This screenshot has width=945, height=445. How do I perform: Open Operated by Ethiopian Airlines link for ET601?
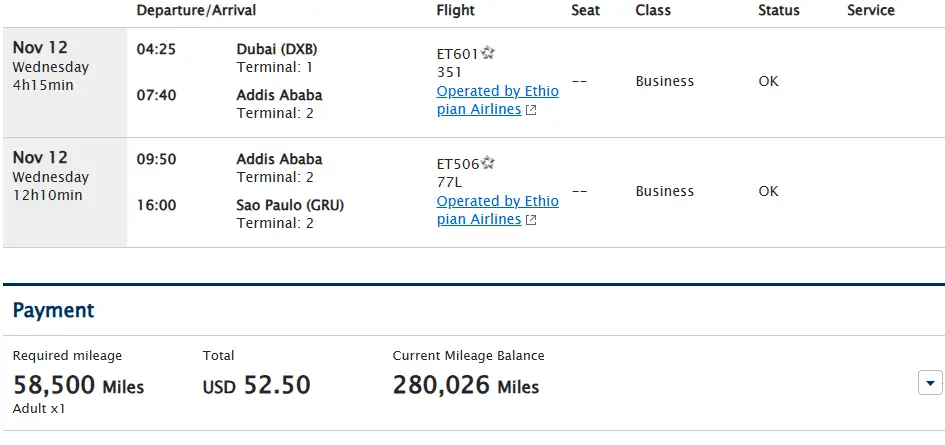tap(497, 91)
